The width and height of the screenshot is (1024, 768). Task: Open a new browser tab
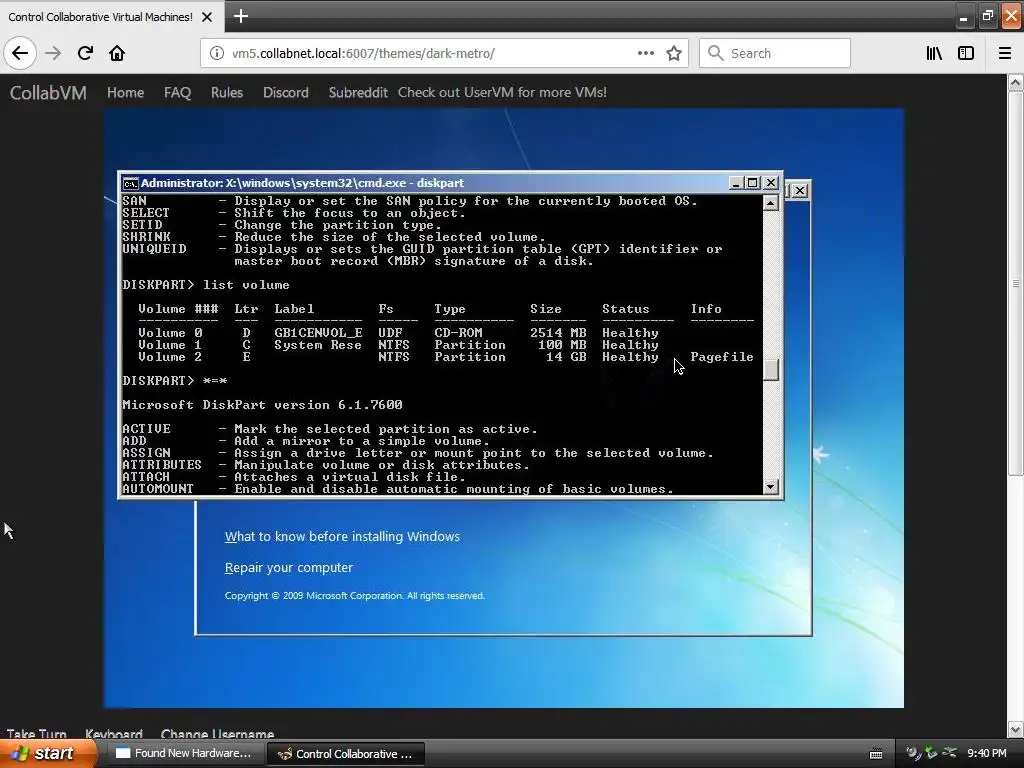click(x=240, y=16)
